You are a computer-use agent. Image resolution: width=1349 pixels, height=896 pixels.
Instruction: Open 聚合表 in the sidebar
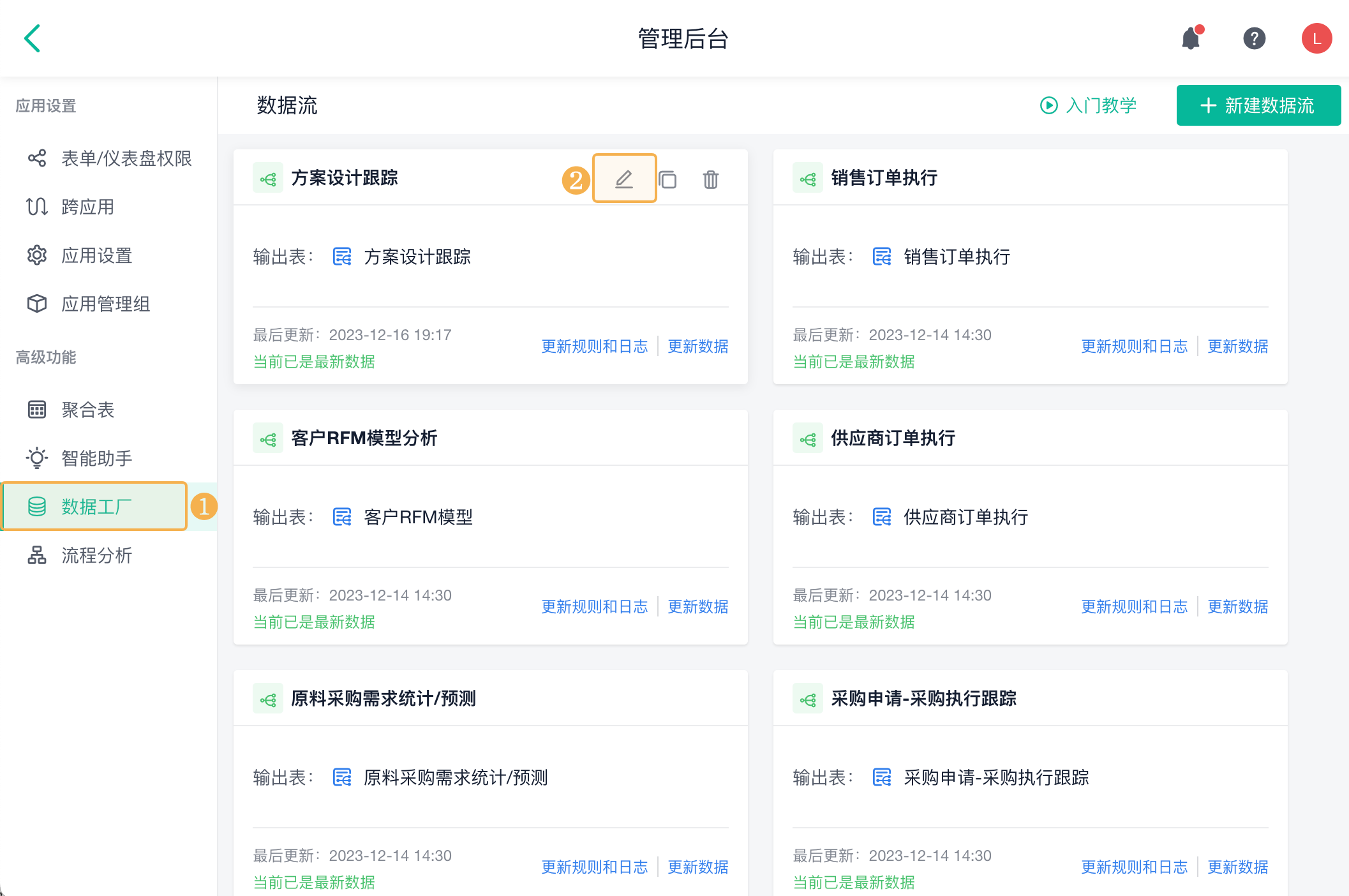pyautogui.click(x=108, y=410)
